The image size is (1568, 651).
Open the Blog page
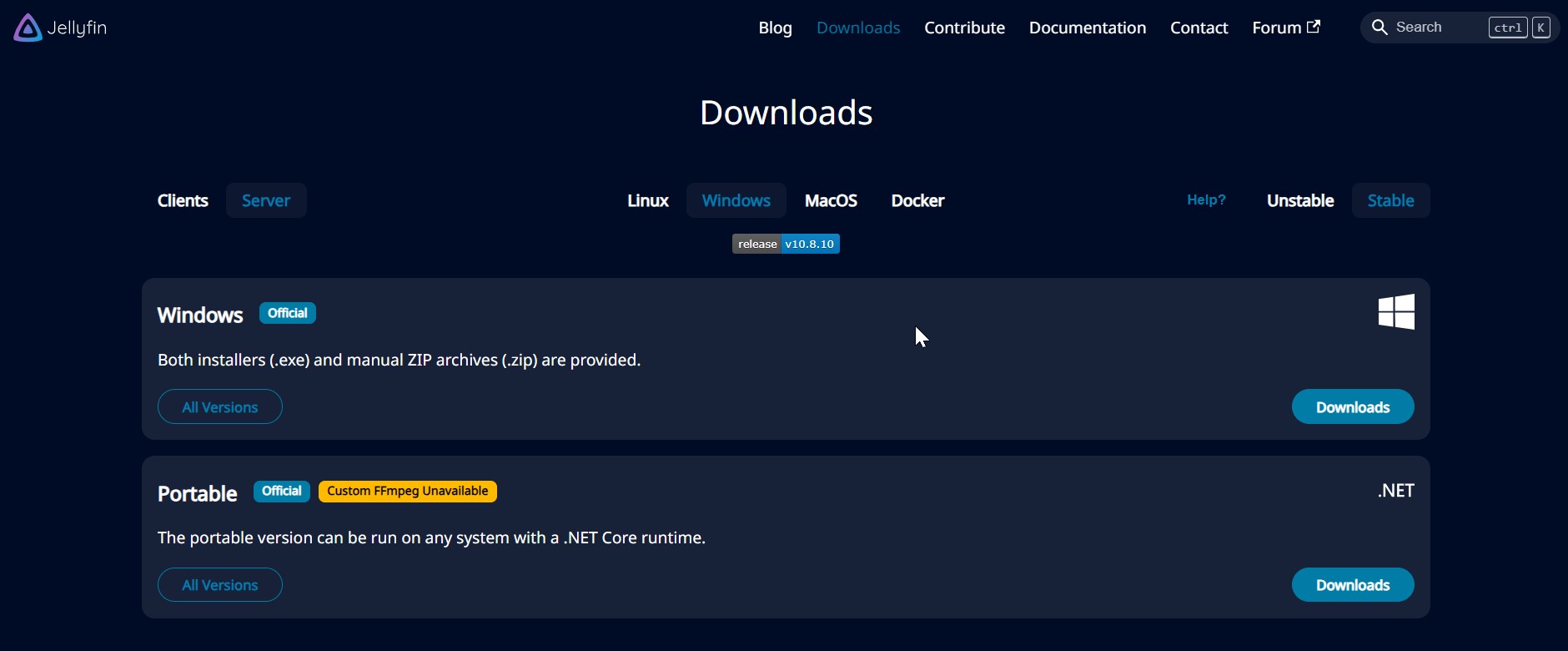(775, 28)
